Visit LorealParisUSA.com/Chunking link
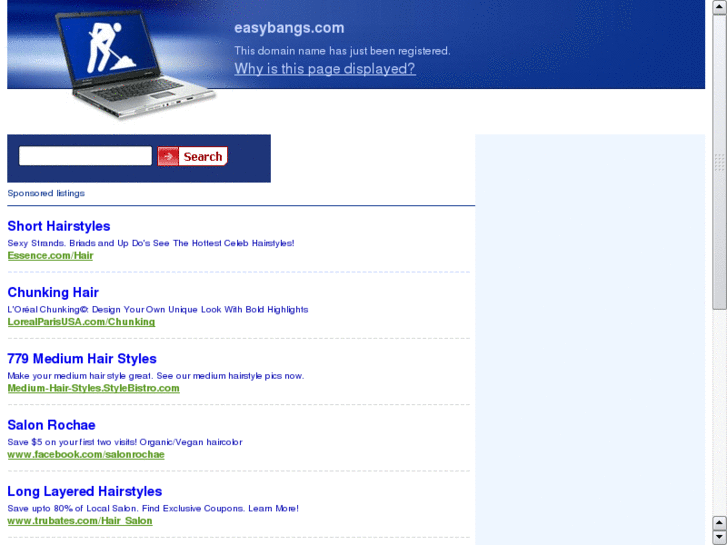727x545 pixels. (81, 322)
